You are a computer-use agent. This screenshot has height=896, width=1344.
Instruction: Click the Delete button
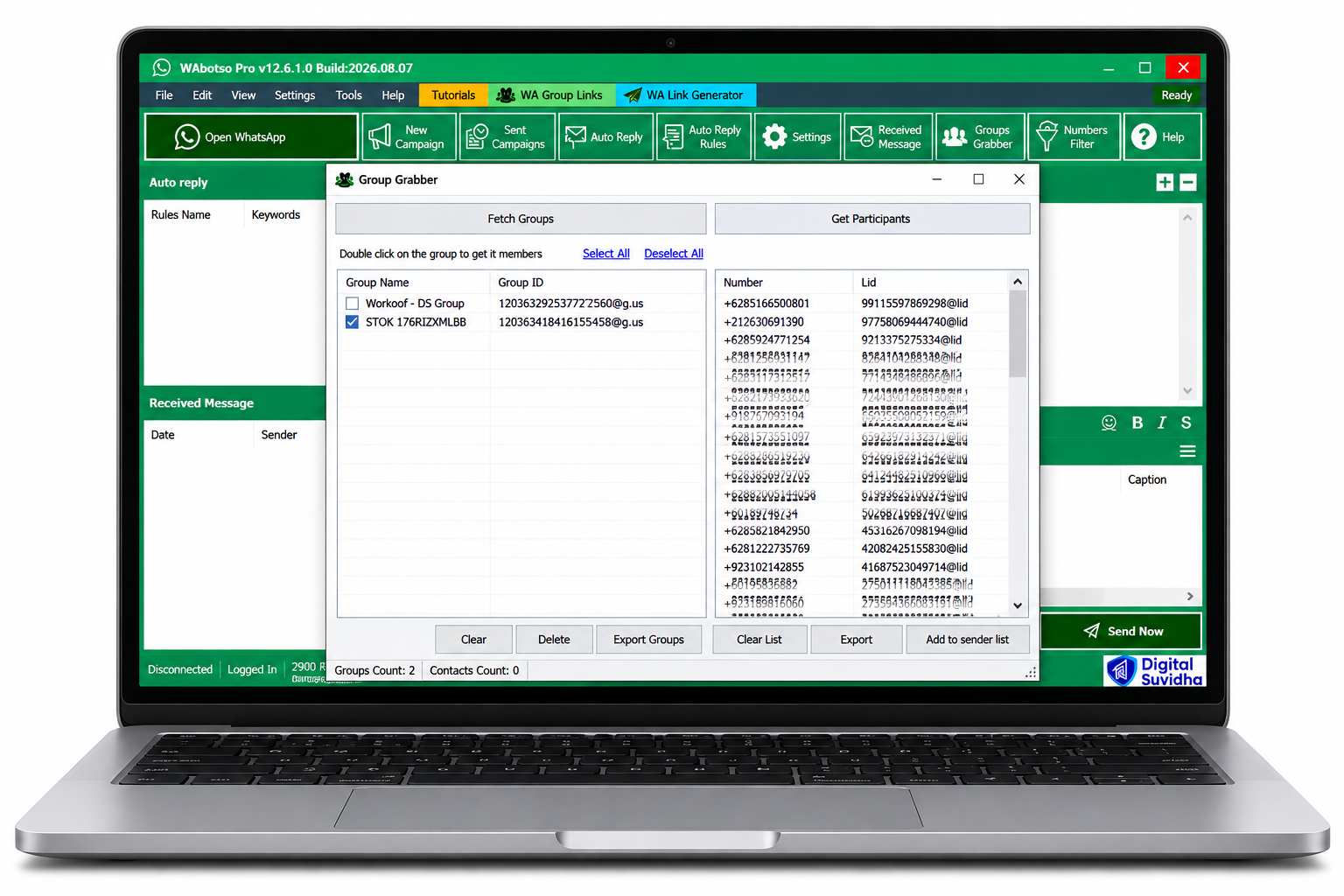(554, 640)
